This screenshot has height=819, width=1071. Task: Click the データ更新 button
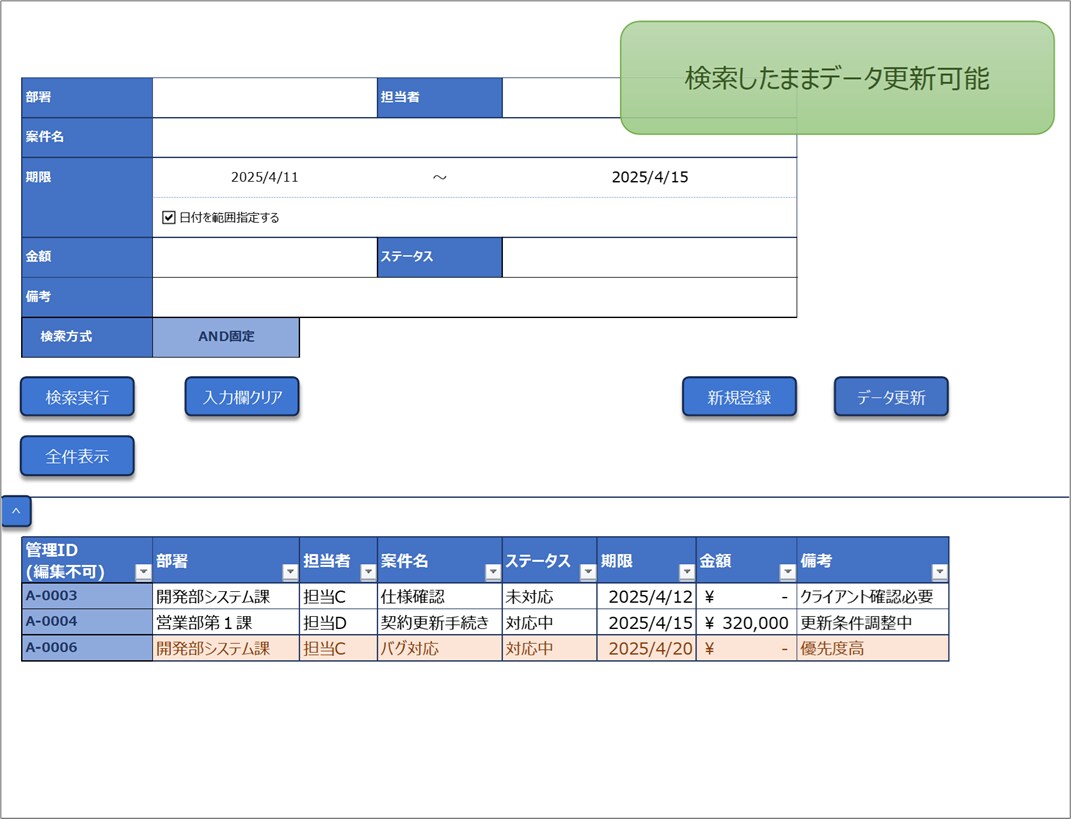click(x=891, y=397)
